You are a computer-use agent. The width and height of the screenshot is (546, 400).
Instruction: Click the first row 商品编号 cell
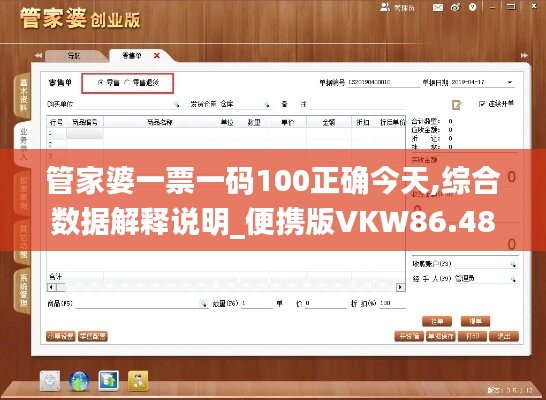85,133
